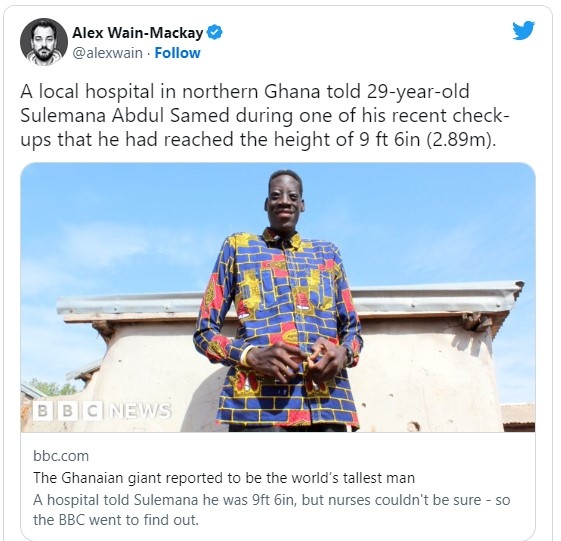The width and height of the screenshot is (561, 541).
Task: Open the bbc.com domain link
Action: click(61, 456)
